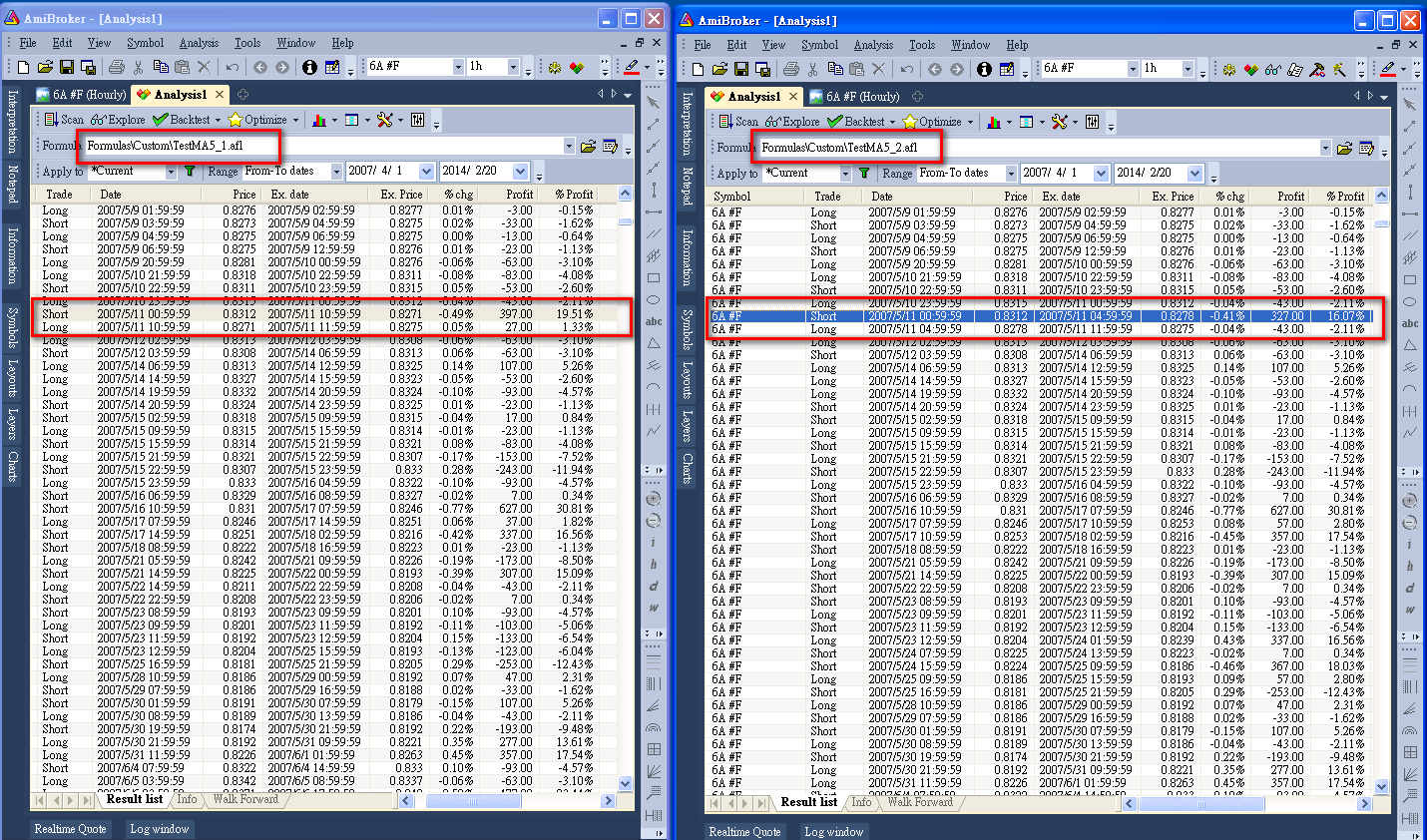
Task: Click hammer icon in right main toolbar
Action: click(x=1317, y=69)
